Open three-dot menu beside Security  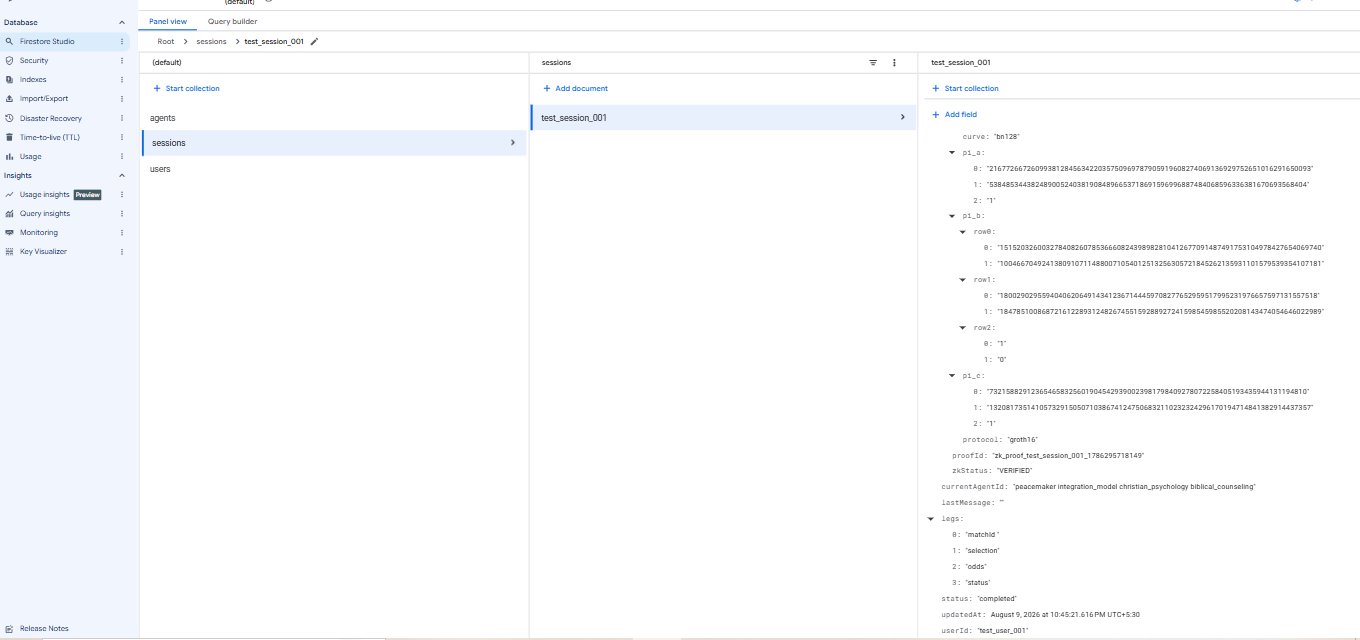(122, 61)
